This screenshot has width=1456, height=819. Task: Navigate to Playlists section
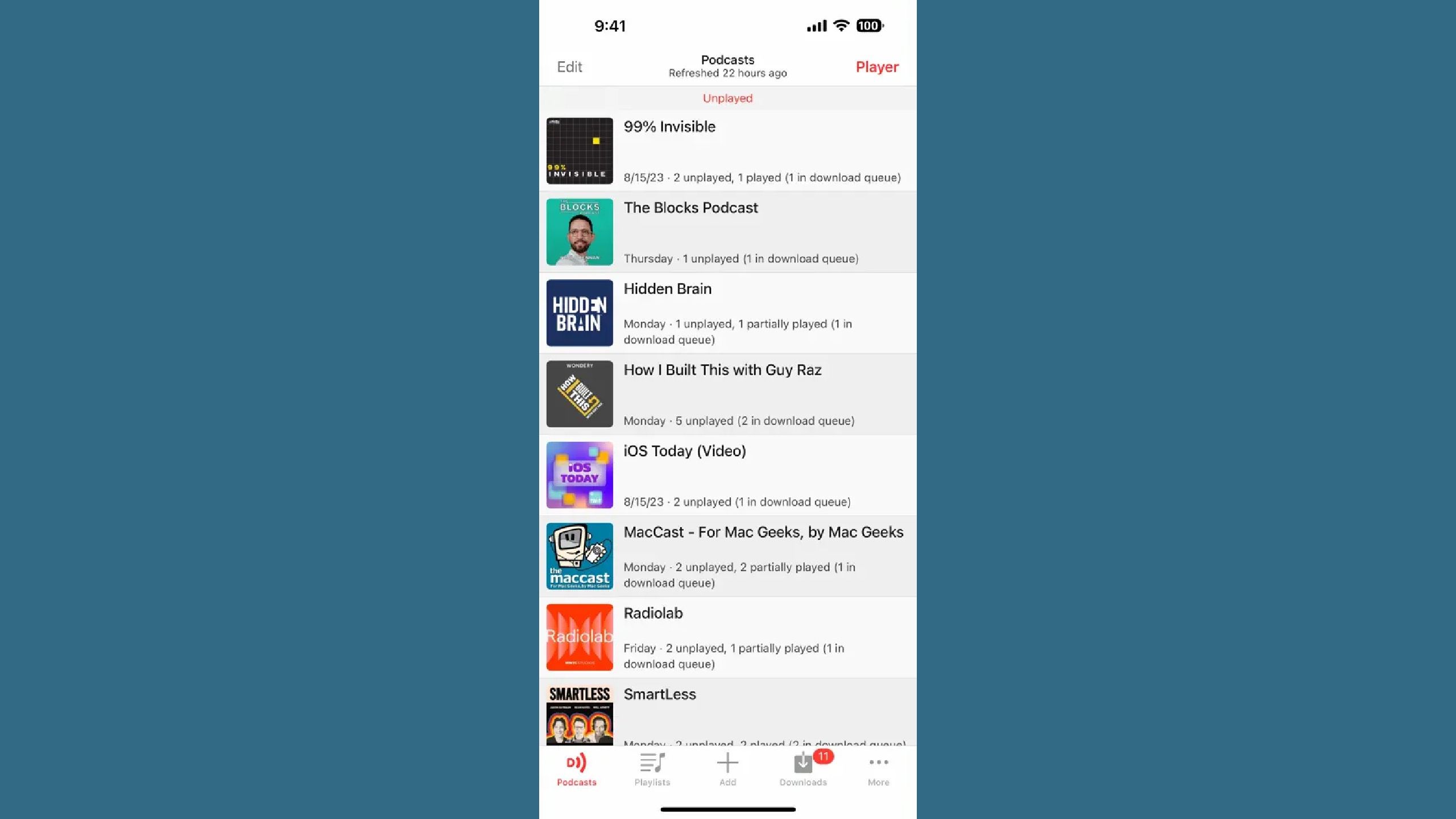coord(652,770)
